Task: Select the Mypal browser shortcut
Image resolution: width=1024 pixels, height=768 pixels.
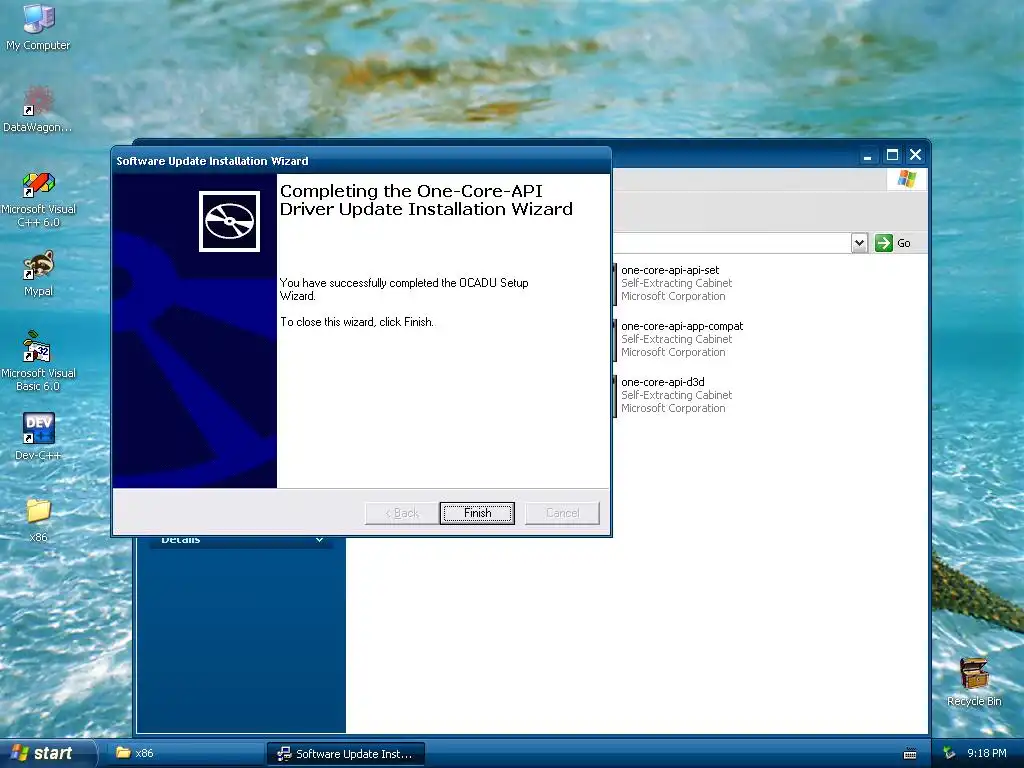Action: tap(38, 273)
